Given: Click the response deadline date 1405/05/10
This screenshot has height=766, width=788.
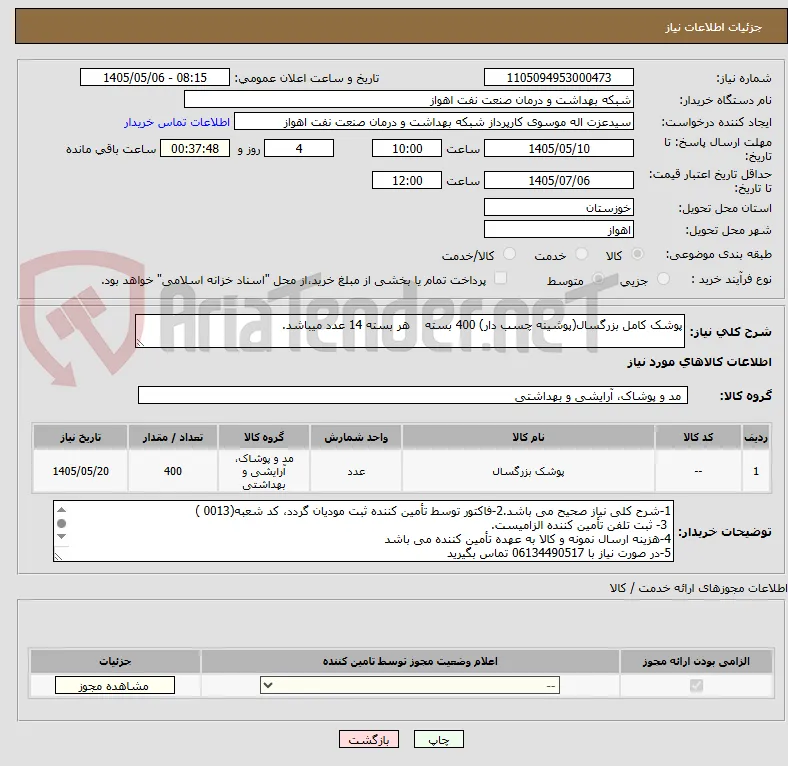Looking at the screenshot, I should pyautogui.click(x=559, y=148).
